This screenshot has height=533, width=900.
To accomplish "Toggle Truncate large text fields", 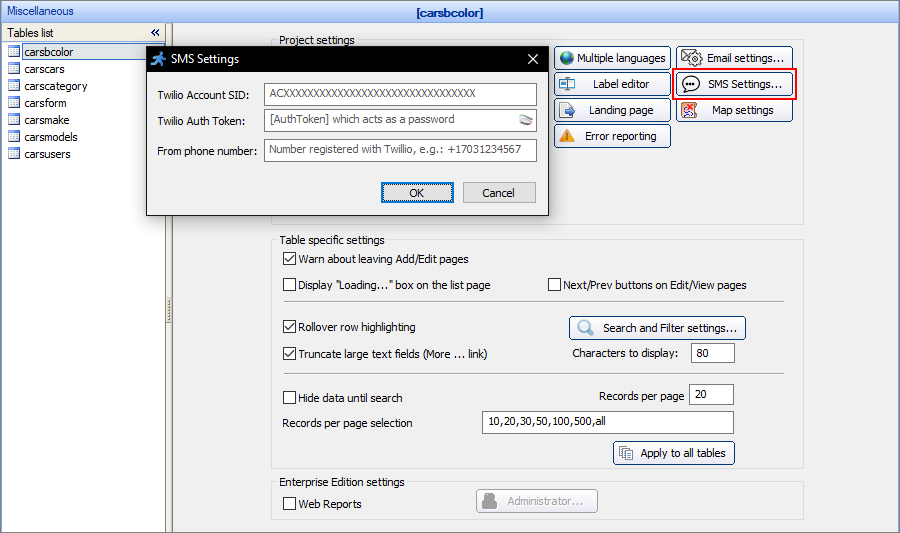I will tap(289, 353).
